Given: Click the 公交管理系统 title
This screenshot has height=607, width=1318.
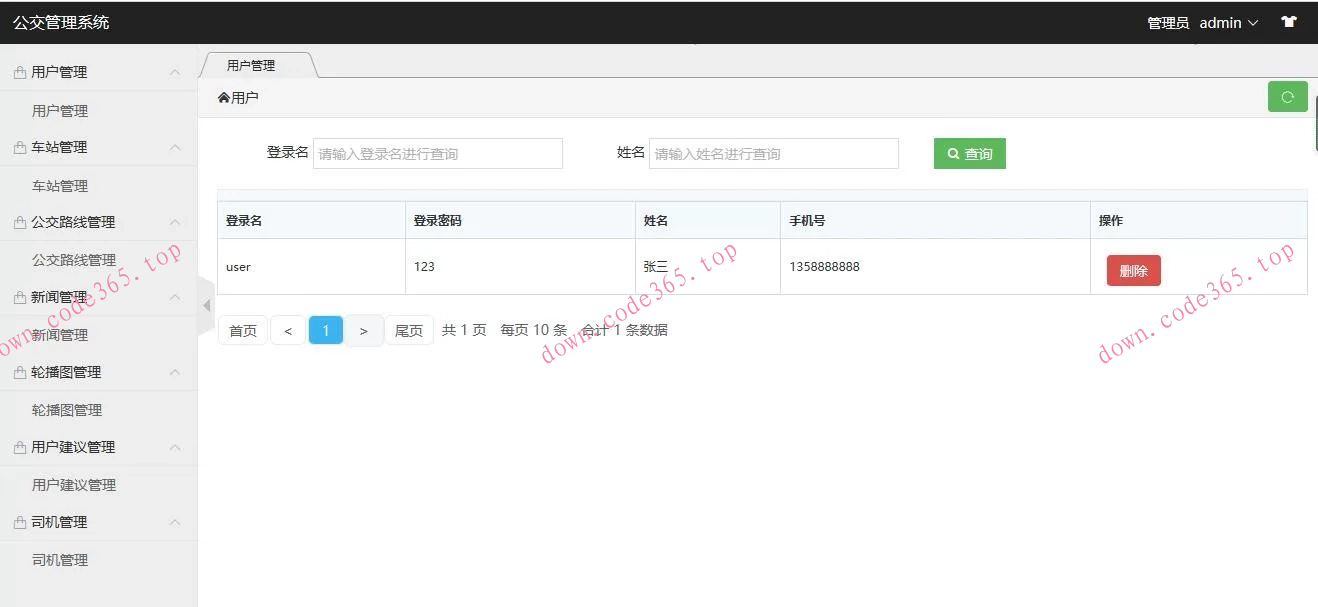Looking at the screenshot, I should point(61,22).
